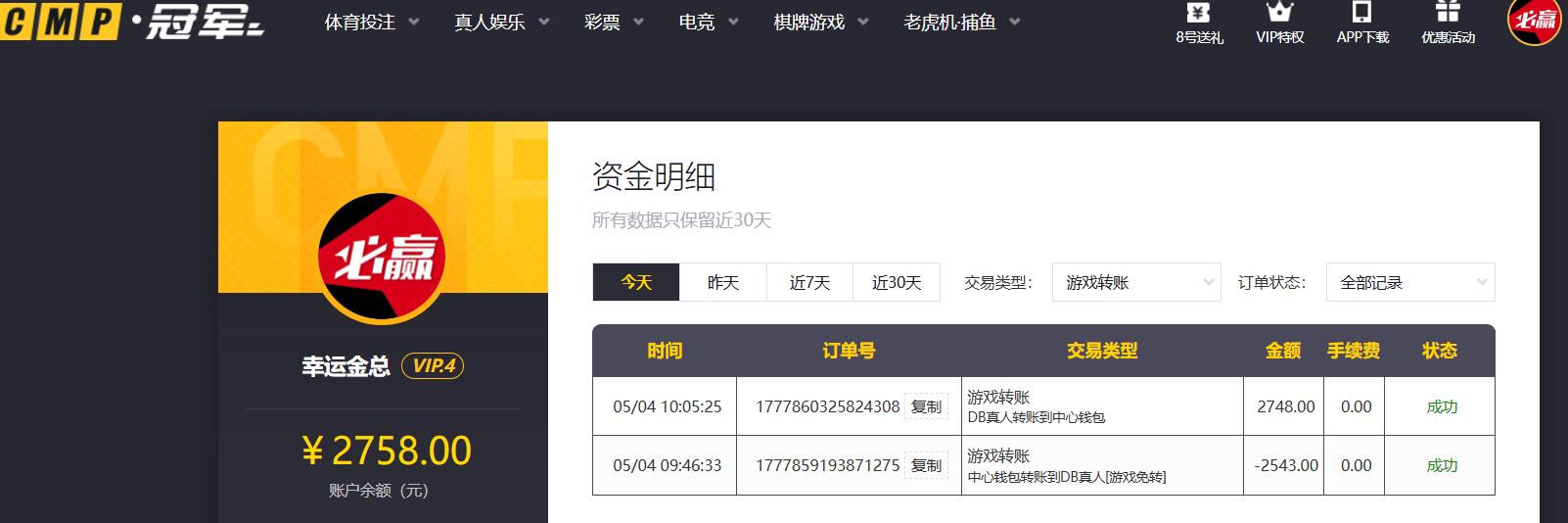Click 中心钱包转账到DB真人[游戏免转] description
This screenshot has height=523, width=1568.
point(1067,477)
